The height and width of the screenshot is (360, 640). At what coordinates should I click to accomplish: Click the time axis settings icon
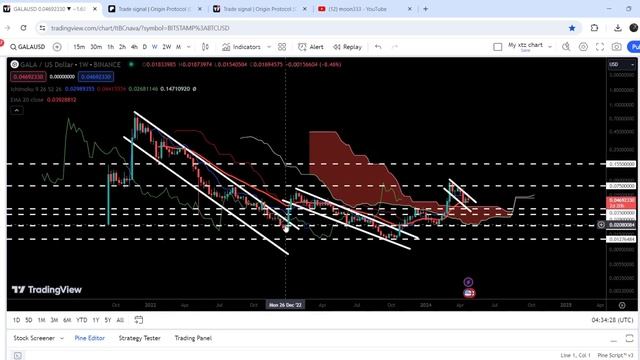click(622, 305)
